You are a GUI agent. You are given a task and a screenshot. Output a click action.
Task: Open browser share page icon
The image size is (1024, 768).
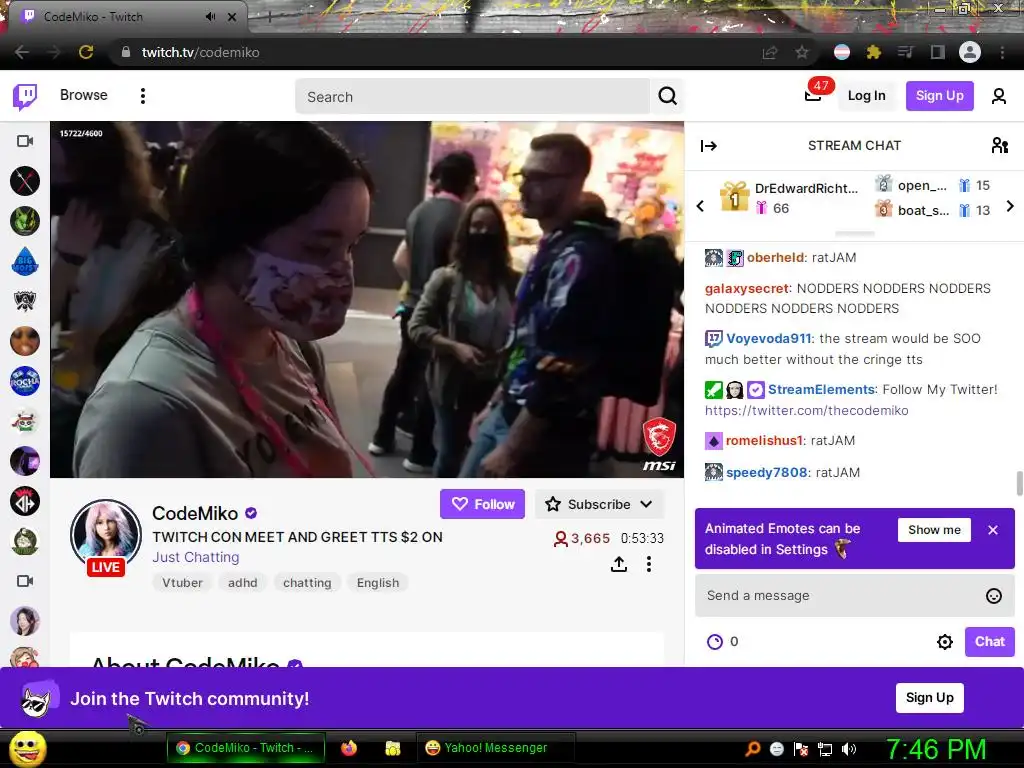(x=770, y=52)
